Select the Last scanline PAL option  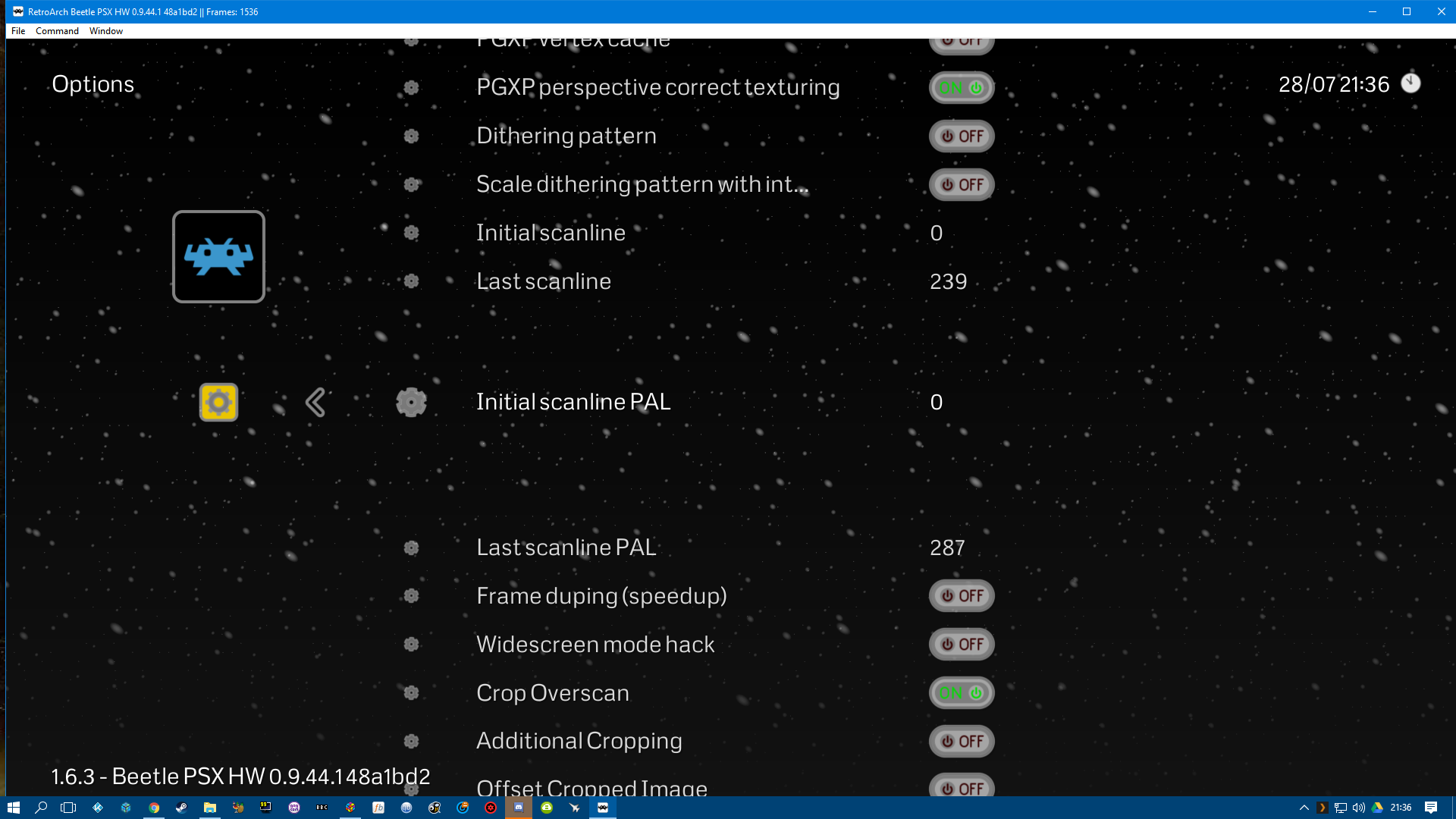566,548
